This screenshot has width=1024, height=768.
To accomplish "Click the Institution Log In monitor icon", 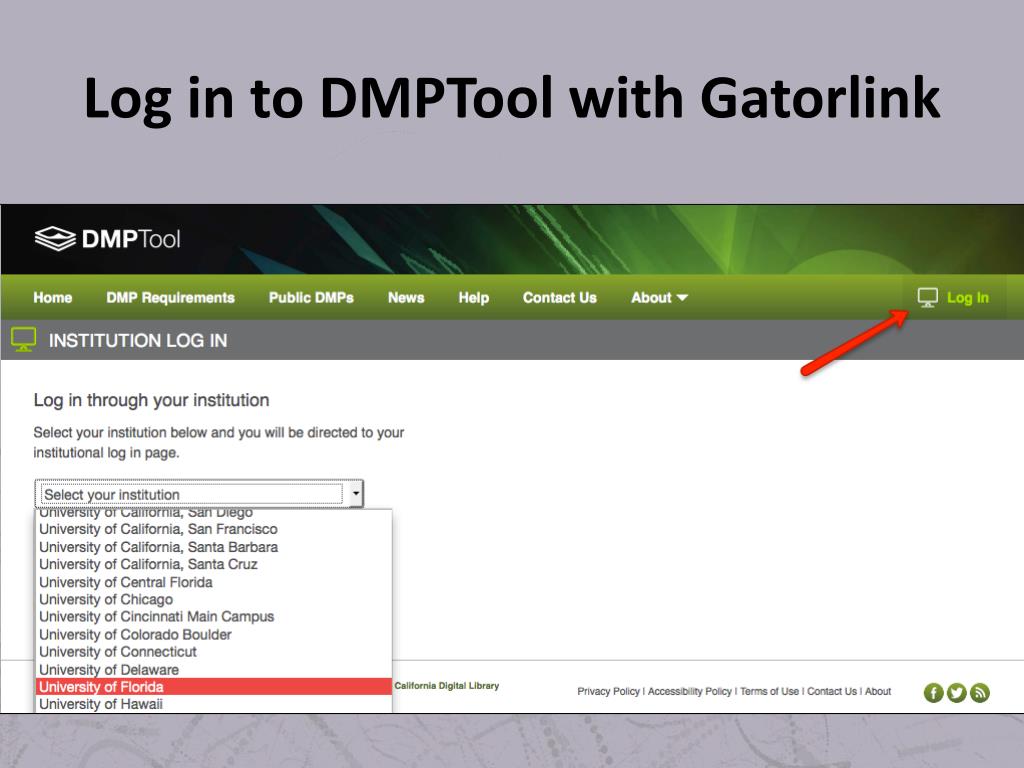I will (24, 340).
